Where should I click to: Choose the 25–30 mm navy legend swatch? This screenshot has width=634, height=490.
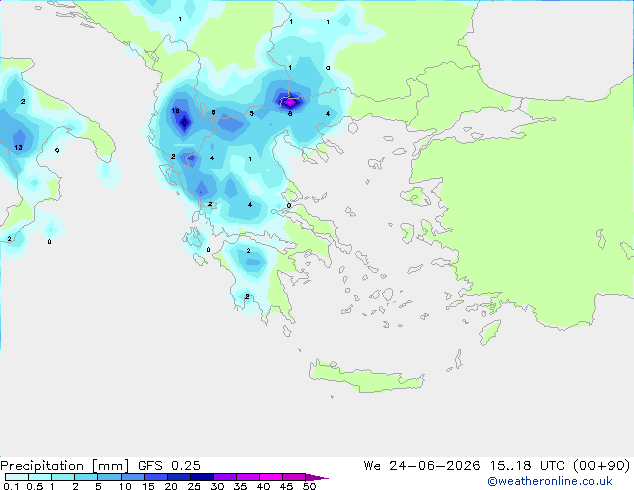[201, 477]
